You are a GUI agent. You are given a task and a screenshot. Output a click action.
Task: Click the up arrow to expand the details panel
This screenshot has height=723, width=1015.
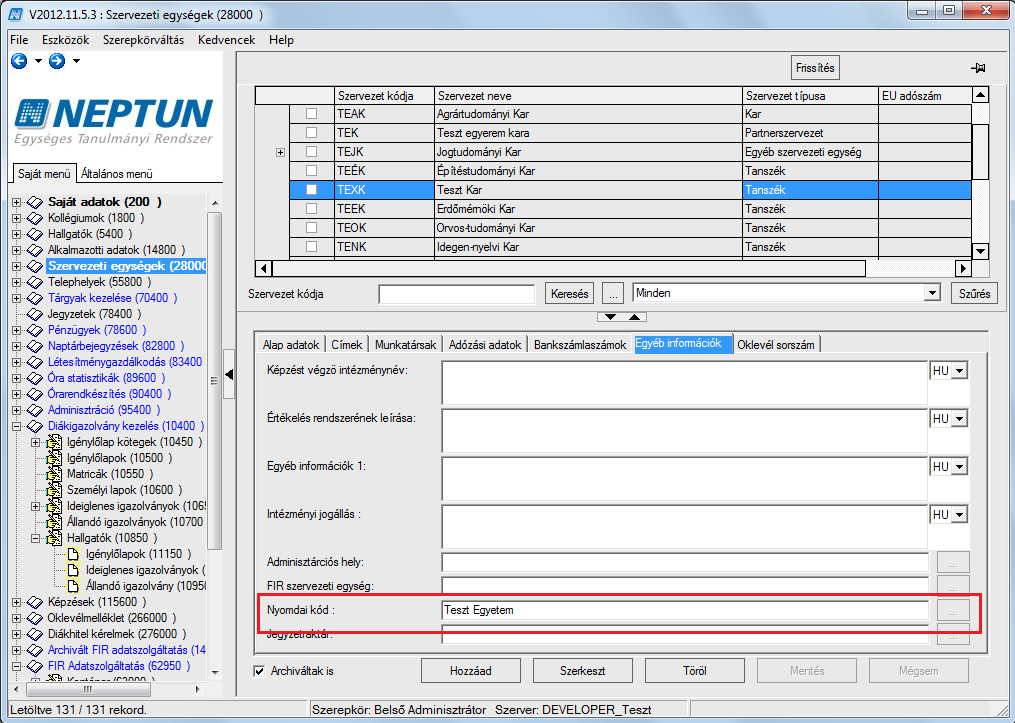coord(634,317)
